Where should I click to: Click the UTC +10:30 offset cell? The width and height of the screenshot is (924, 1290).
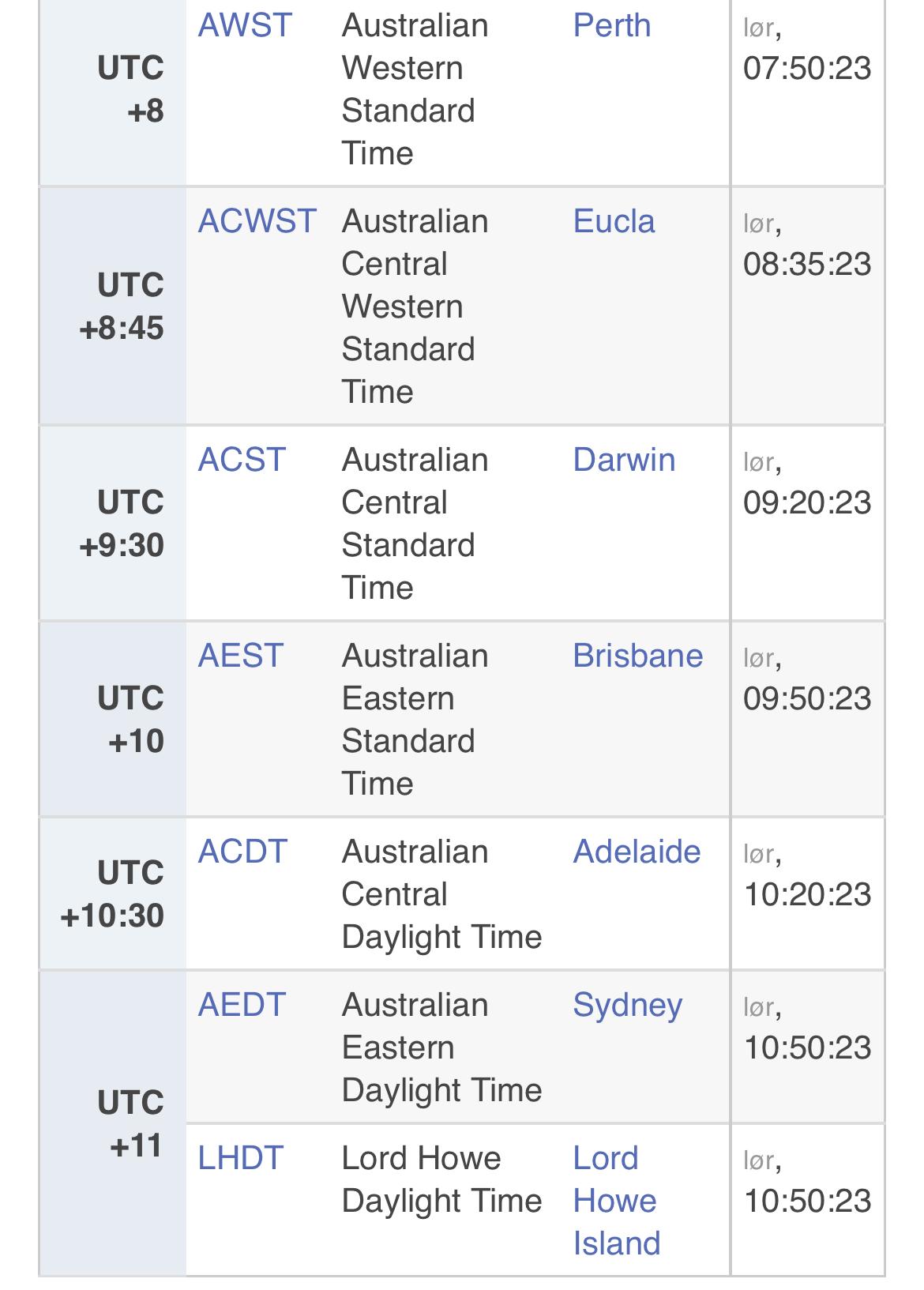tap(112, 894)
